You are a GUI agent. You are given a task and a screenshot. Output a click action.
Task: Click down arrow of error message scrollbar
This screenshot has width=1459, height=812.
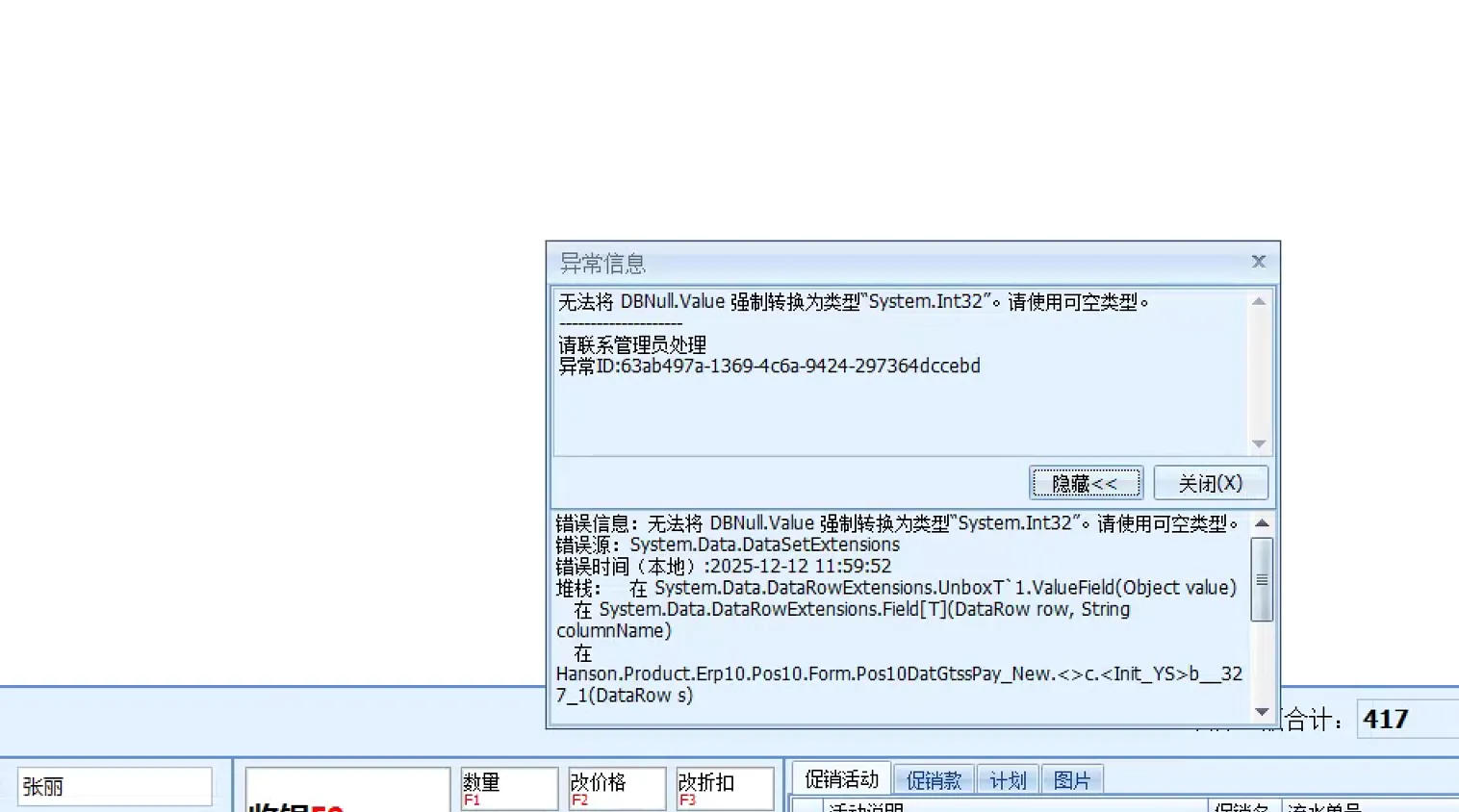(x=1259, y=444)
